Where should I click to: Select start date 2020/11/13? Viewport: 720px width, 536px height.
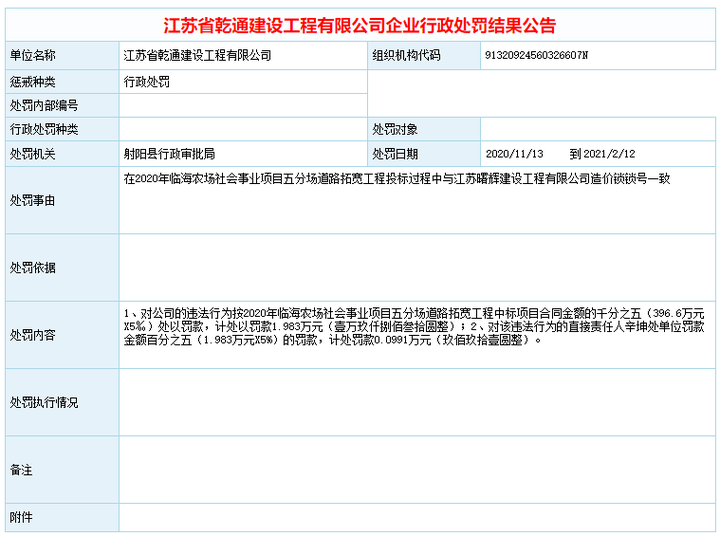click(x=514, y=154)
